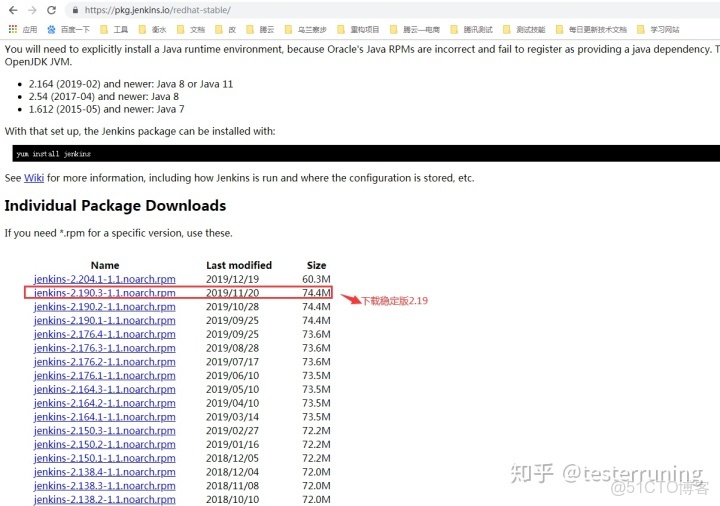
Task: Click the 'Individual Package Downloads' heading
Action: [115, 206]
